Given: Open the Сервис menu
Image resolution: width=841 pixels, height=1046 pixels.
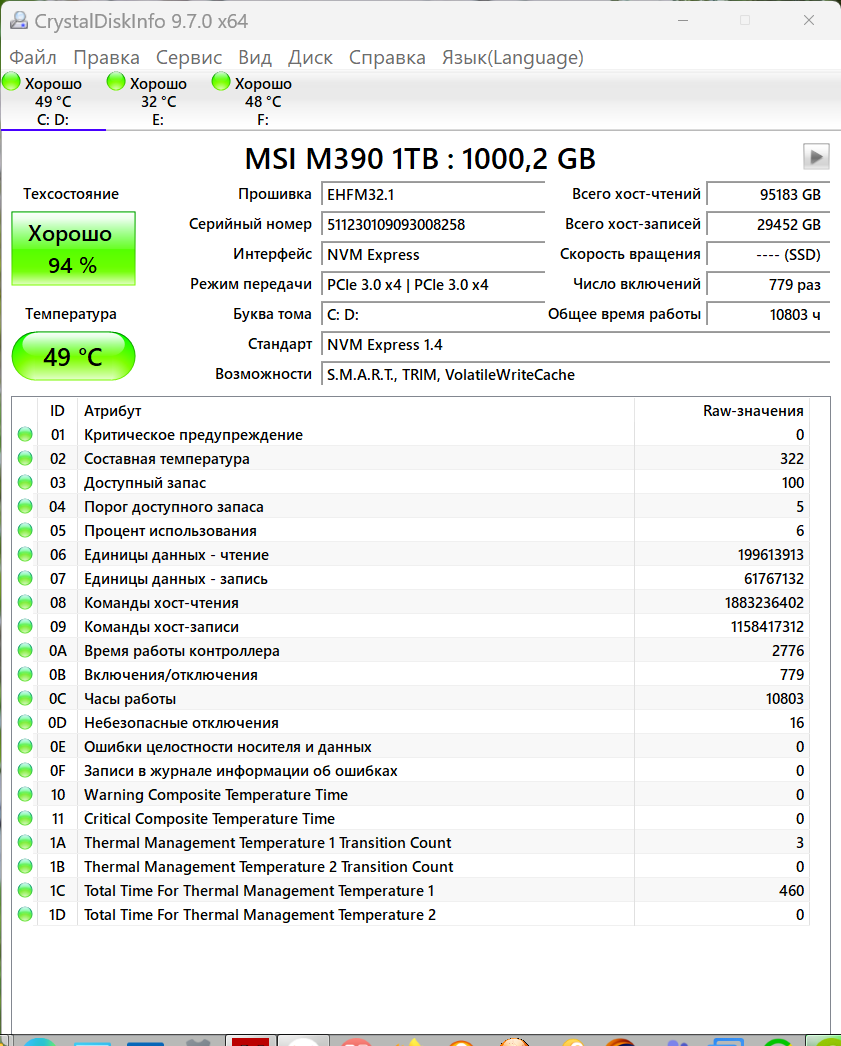Looking at the screenshot, I should tap(189, 57).
